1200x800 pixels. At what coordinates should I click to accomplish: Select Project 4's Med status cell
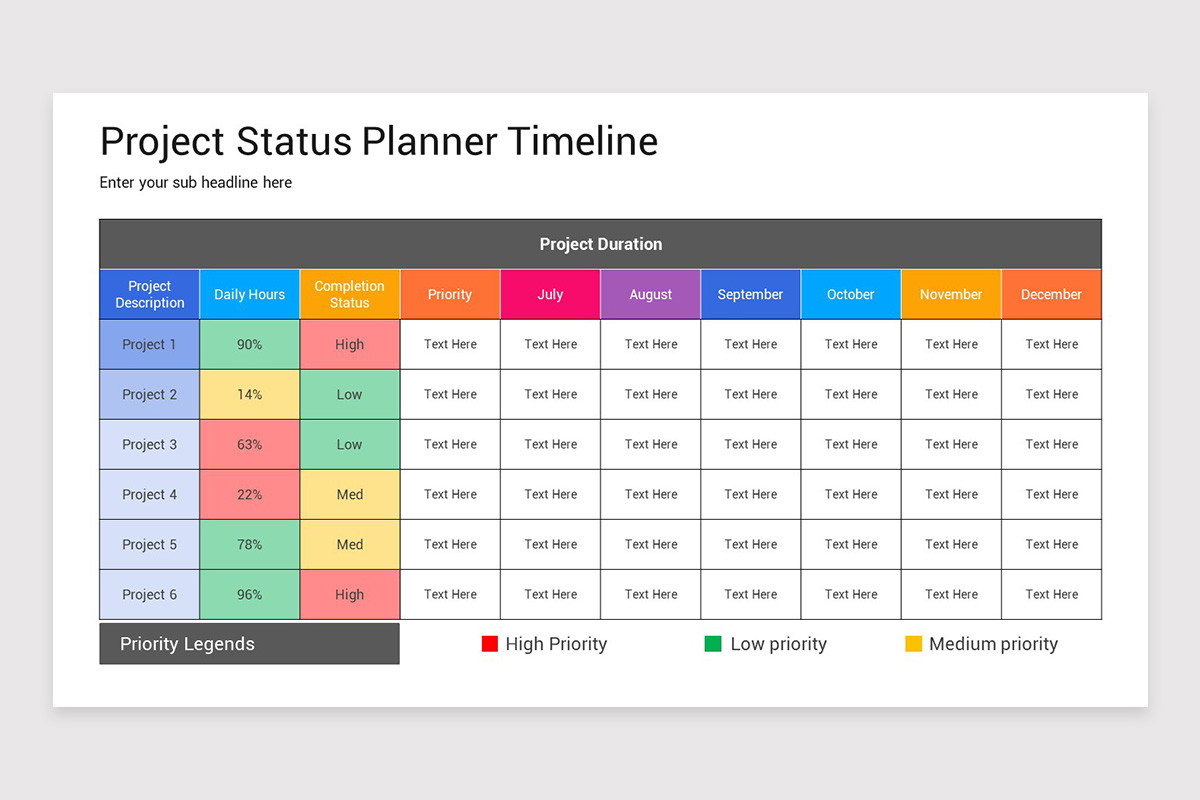[x=350, y=494]
